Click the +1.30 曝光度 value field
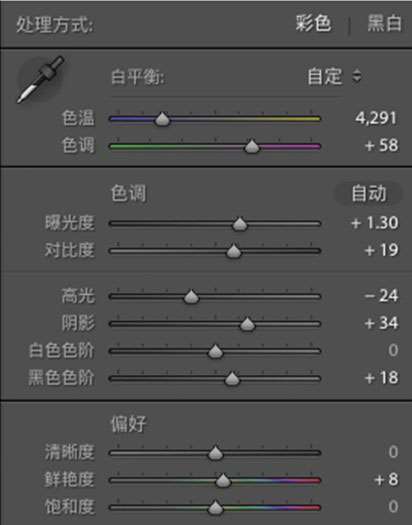The height and width of the screenshot is (525, 412). click(375, 223)
